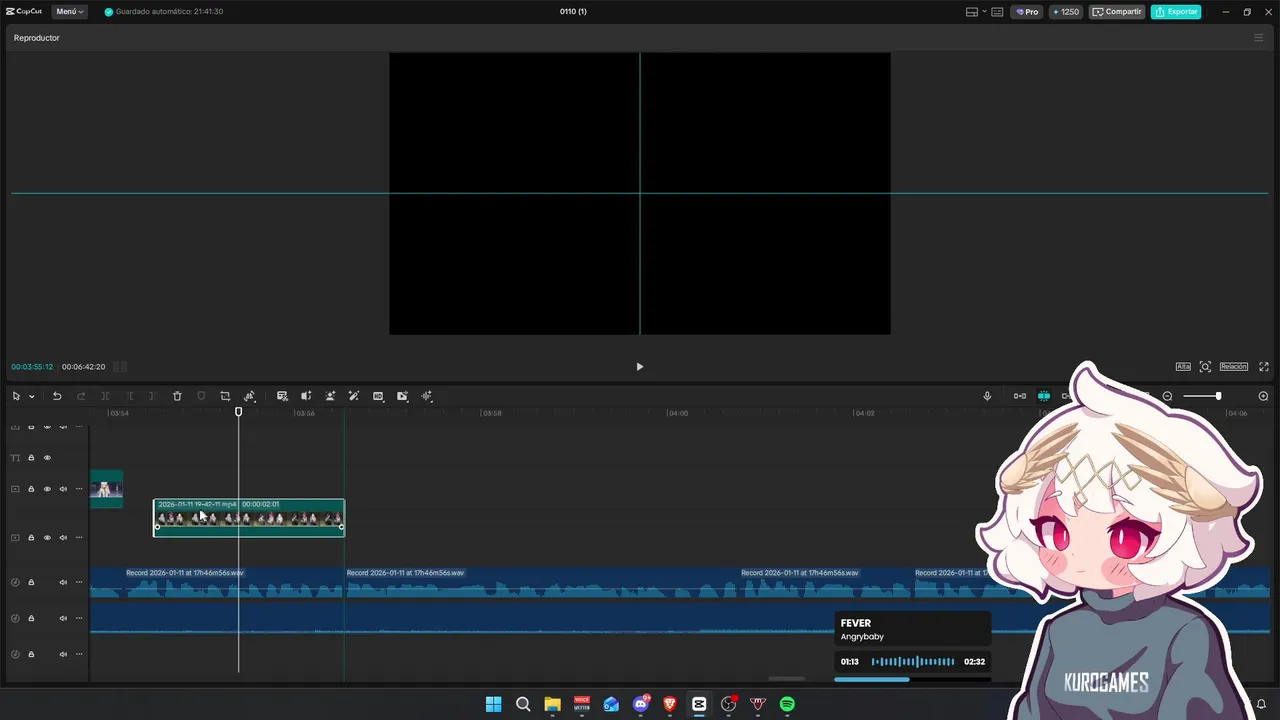Seek in the FEVER song progress bar
The height and width of the screenshot is (720, 1280).
[x=913, y=680]
